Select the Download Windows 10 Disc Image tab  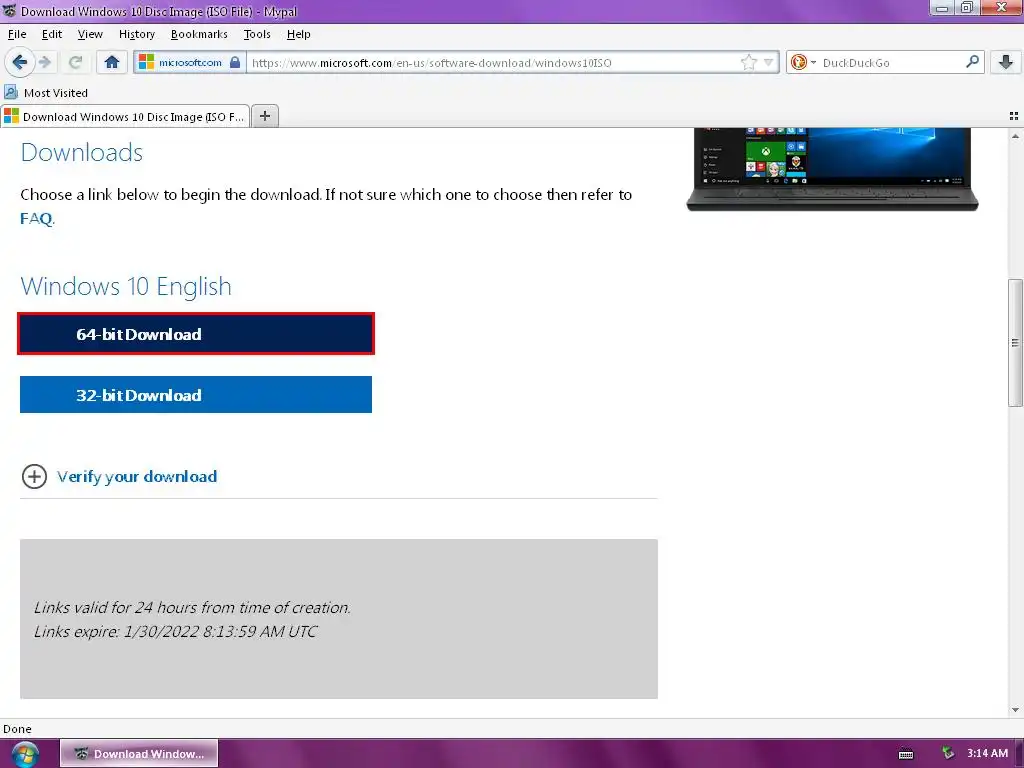pyautogui.click(x=125, y=116)
